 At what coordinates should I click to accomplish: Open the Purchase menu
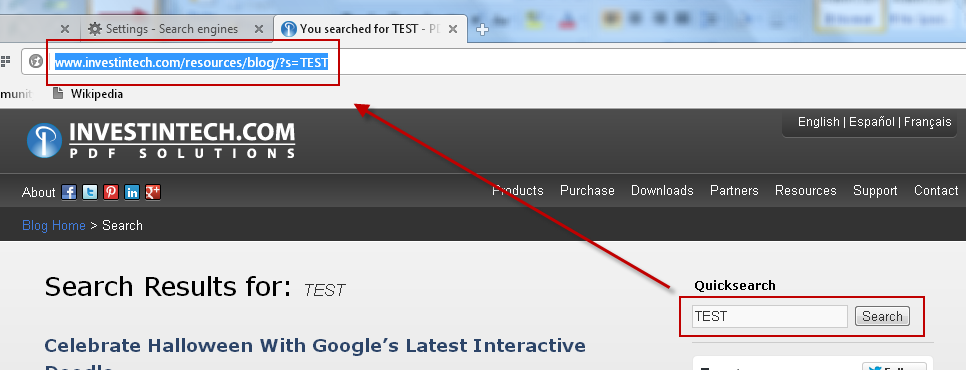coord(587,191)
